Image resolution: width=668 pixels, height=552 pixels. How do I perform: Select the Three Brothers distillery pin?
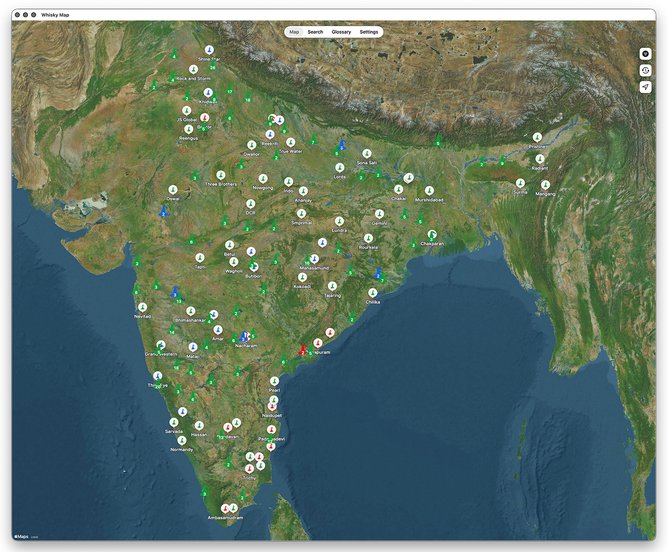[221, 175]
